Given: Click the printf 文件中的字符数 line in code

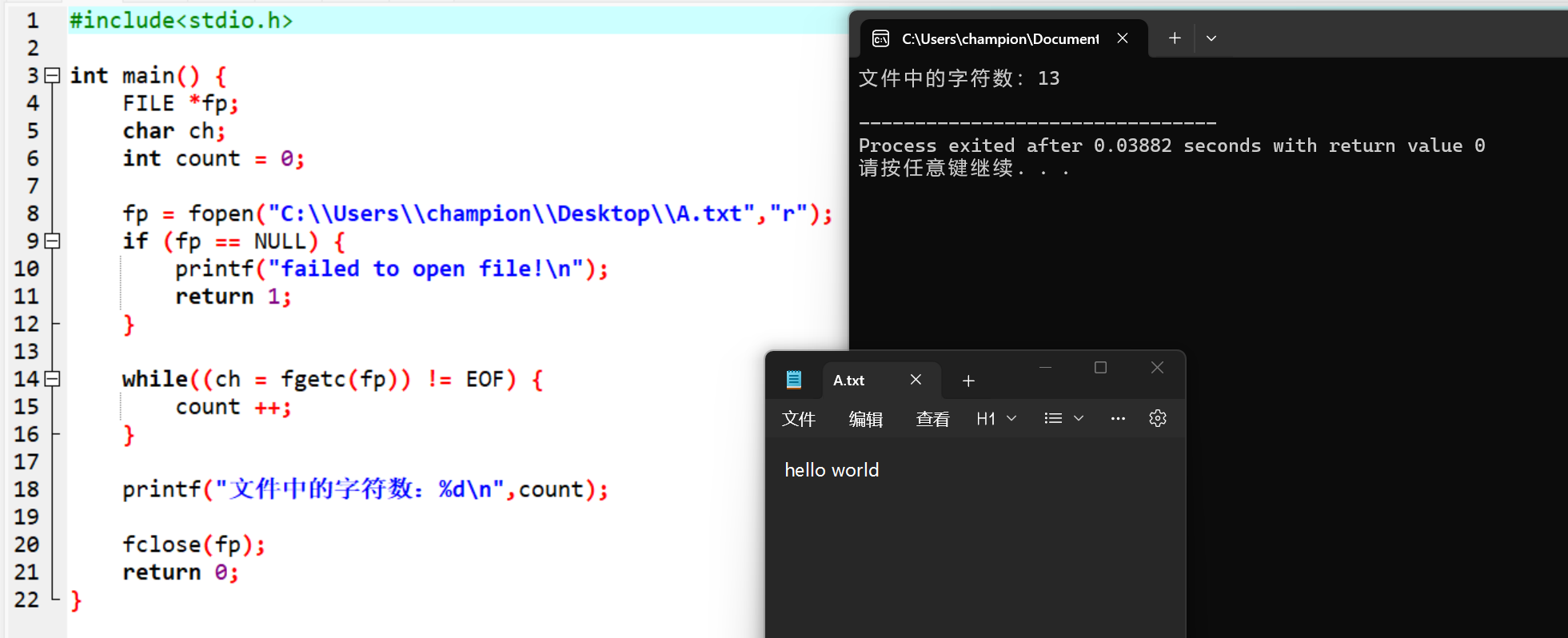Looking at the screenshot, I should pos(365,489).
